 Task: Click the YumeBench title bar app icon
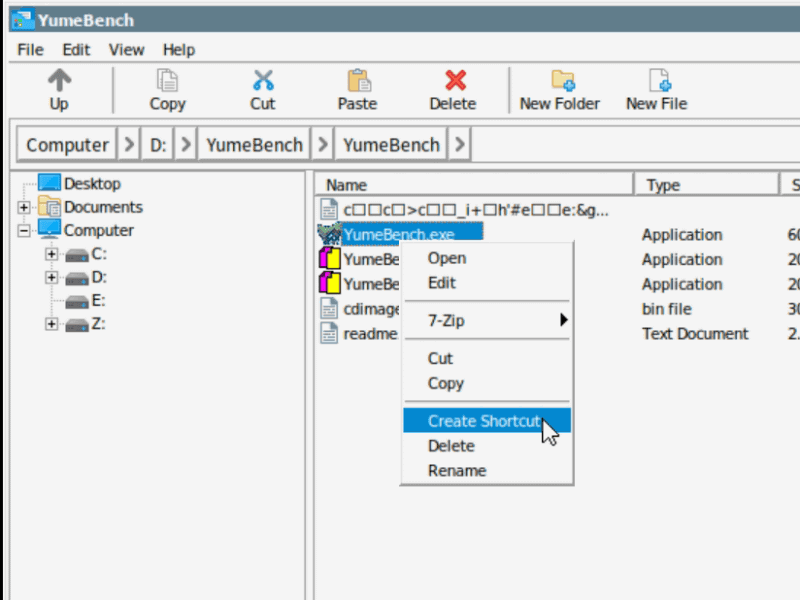click(x=22, y=19)
